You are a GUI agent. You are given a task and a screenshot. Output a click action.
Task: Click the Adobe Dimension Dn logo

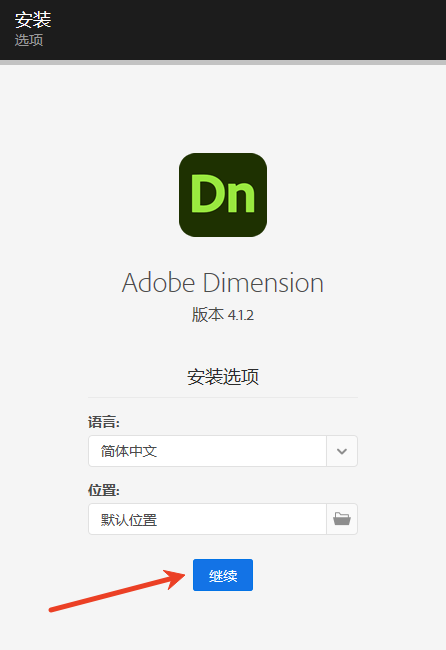pos(223,195)
